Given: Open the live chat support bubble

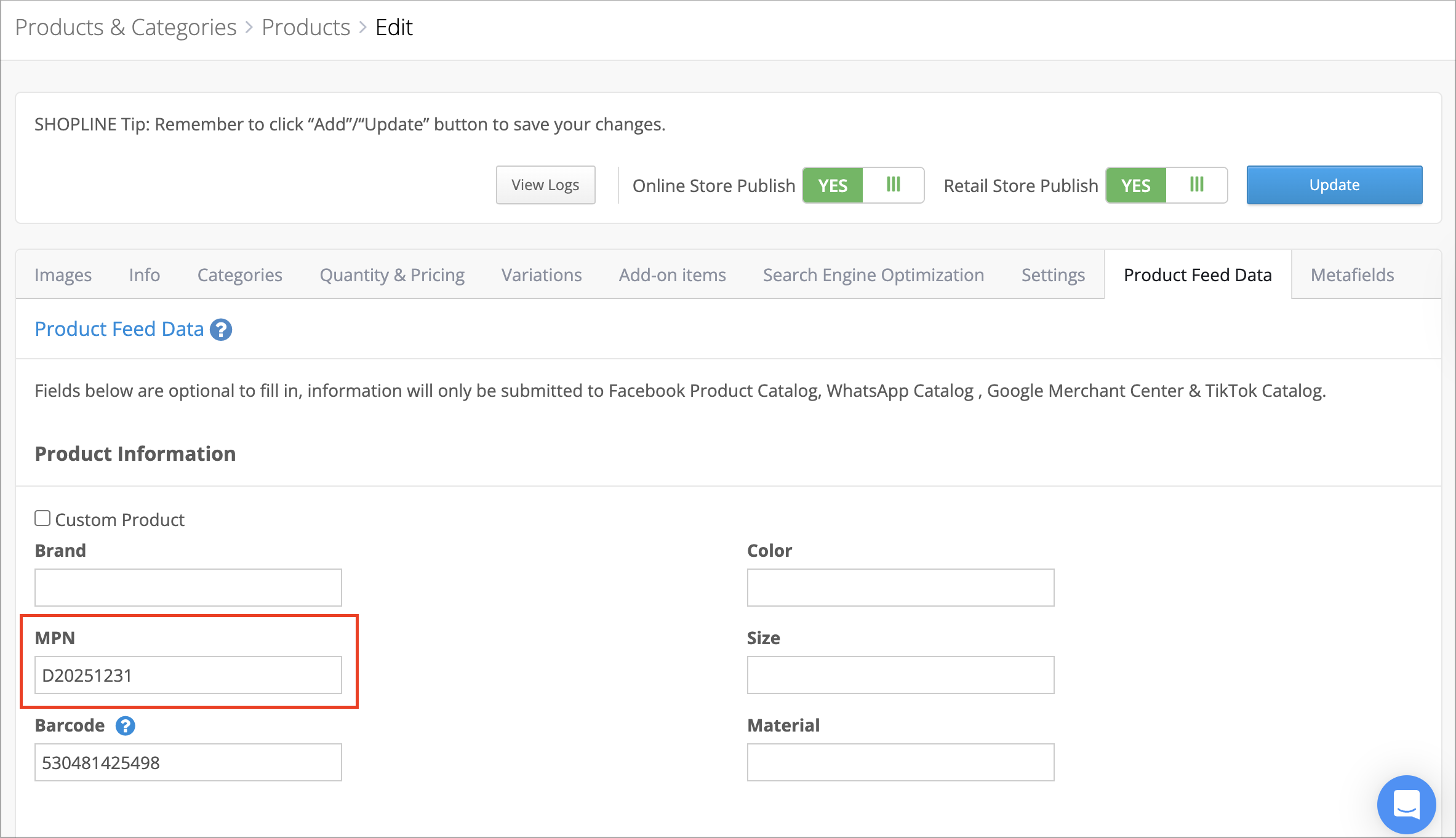Looking at the screenshot, I should point(1406,804).
